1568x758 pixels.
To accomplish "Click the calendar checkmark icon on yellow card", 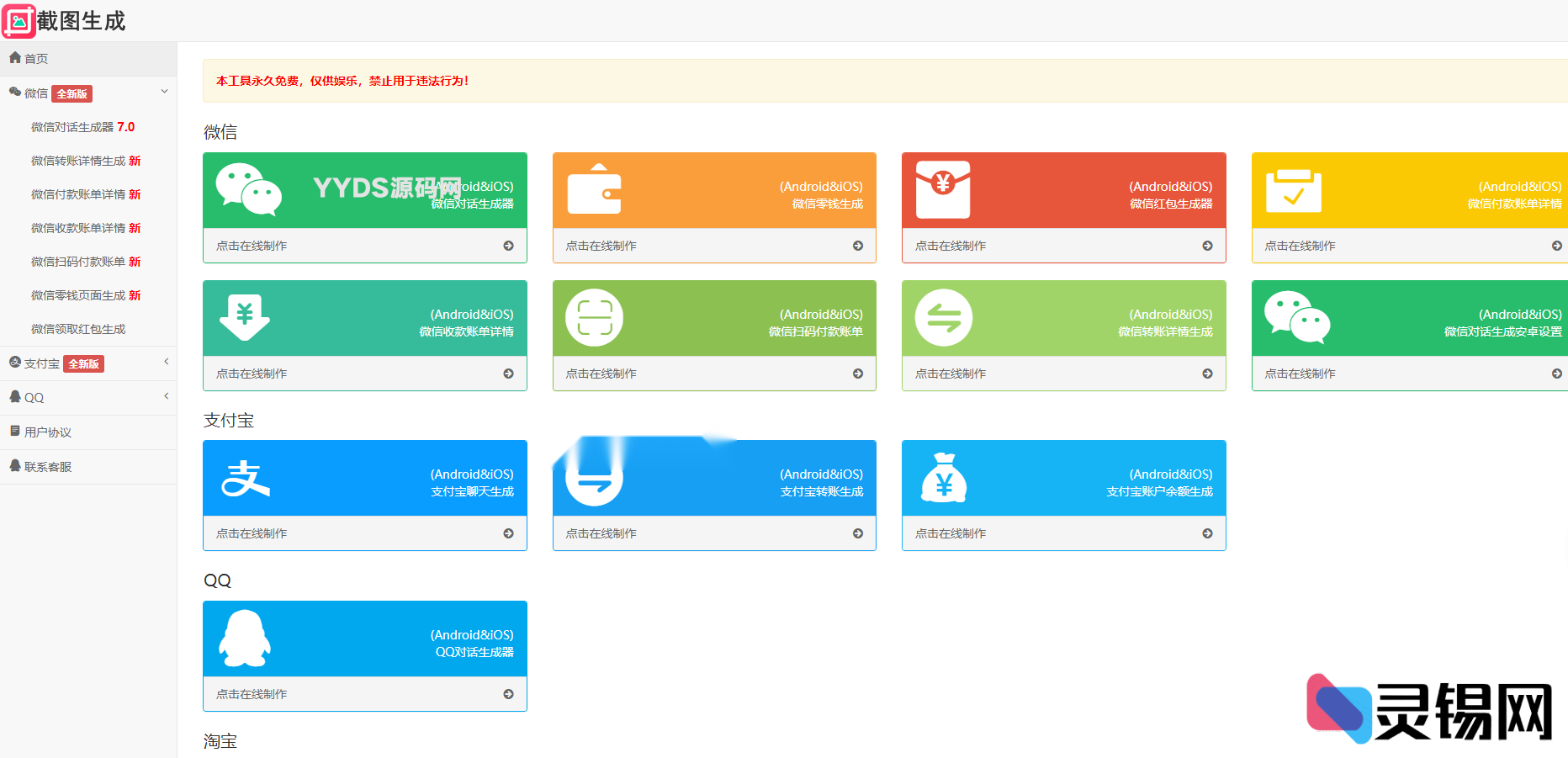I will coord(1293,190).
